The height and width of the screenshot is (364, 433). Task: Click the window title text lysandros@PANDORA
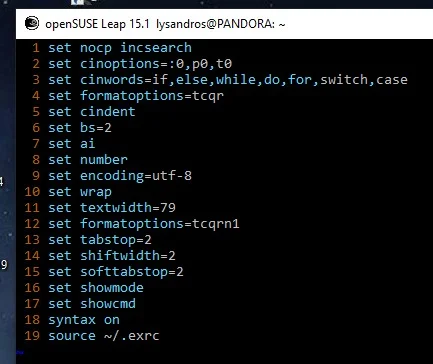(x=215, y=24)
